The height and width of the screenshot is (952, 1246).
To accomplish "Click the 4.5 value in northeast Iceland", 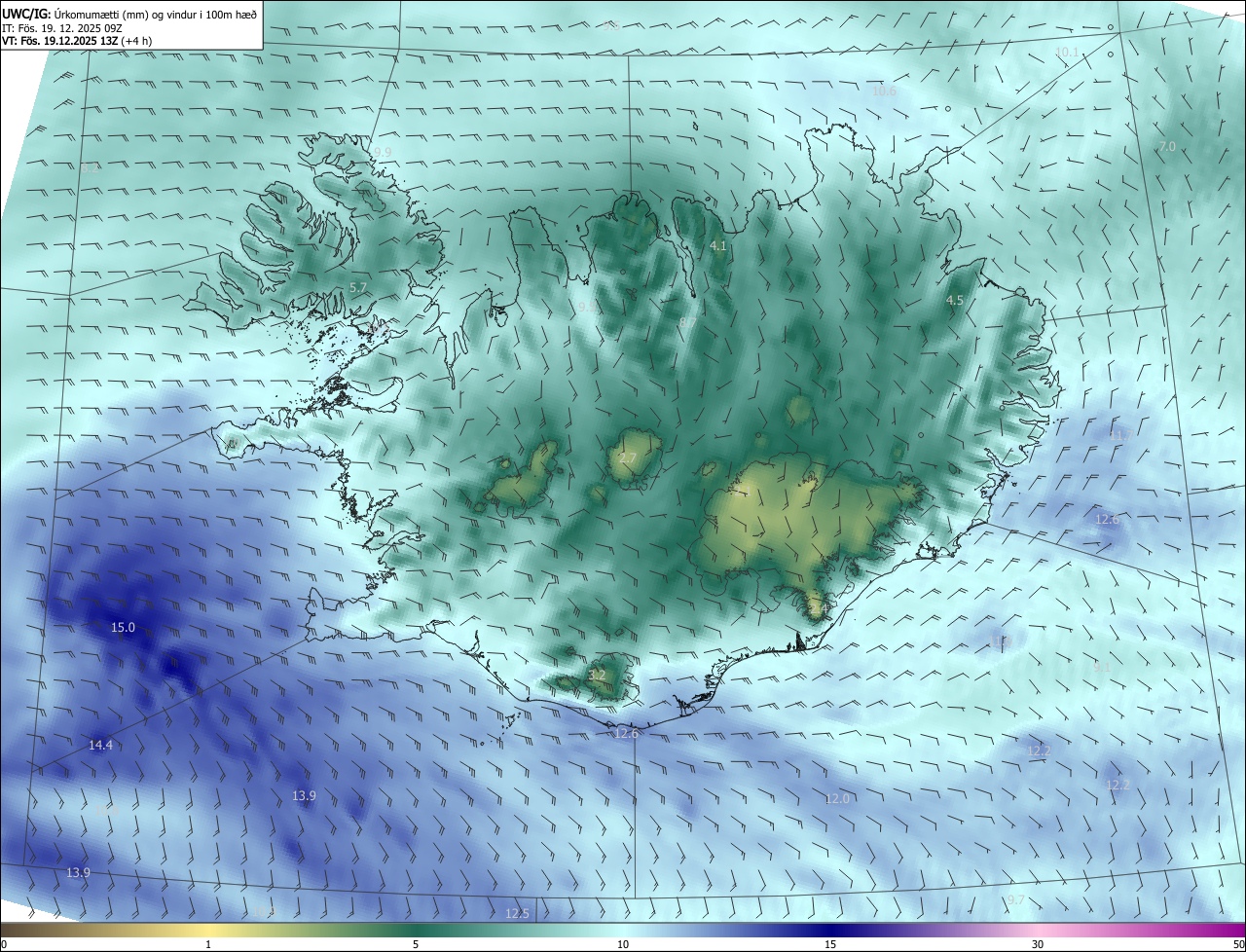I will [x=954, y=301].
